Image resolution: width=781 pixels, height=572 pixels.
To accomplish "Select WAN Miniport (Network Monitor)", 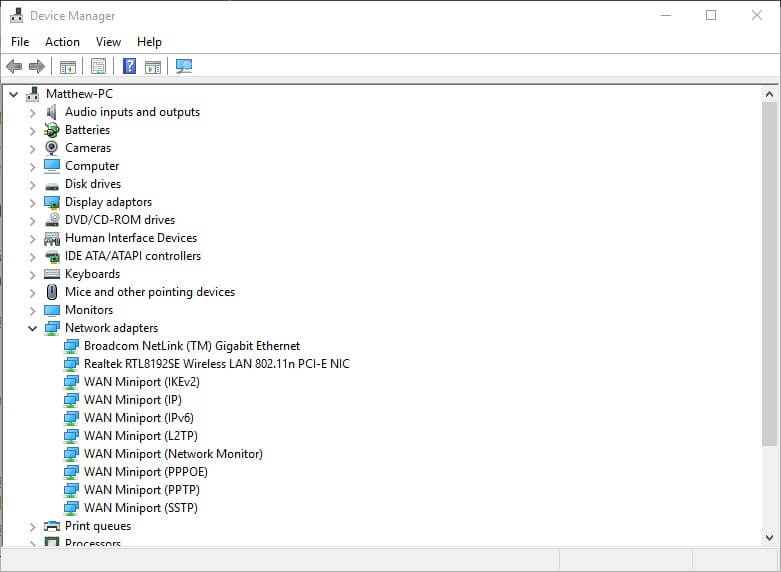I will click(x=173, y=453).
